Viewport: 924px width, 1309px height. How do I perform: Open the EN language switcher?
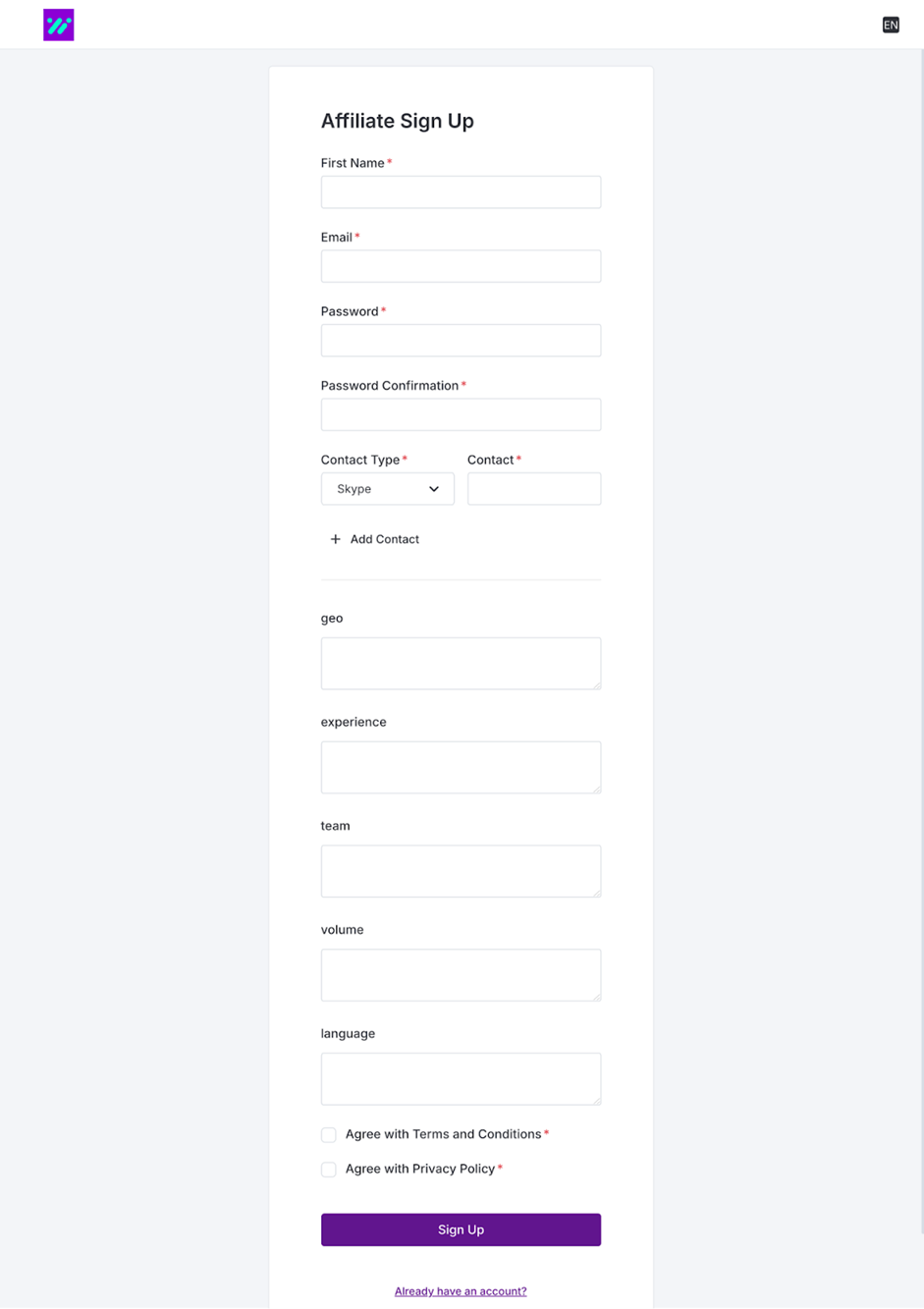pos(890,25)
